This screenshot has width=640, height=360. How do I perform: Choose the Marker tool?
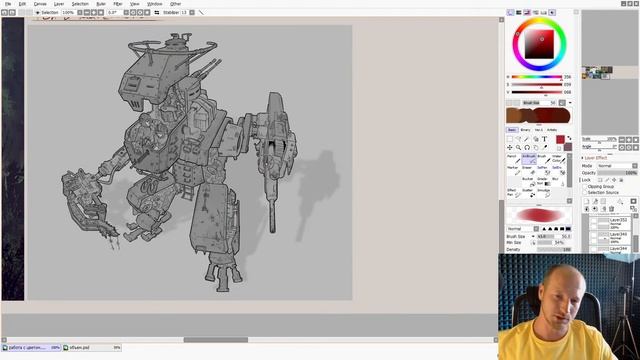click(x=513, y=170)
